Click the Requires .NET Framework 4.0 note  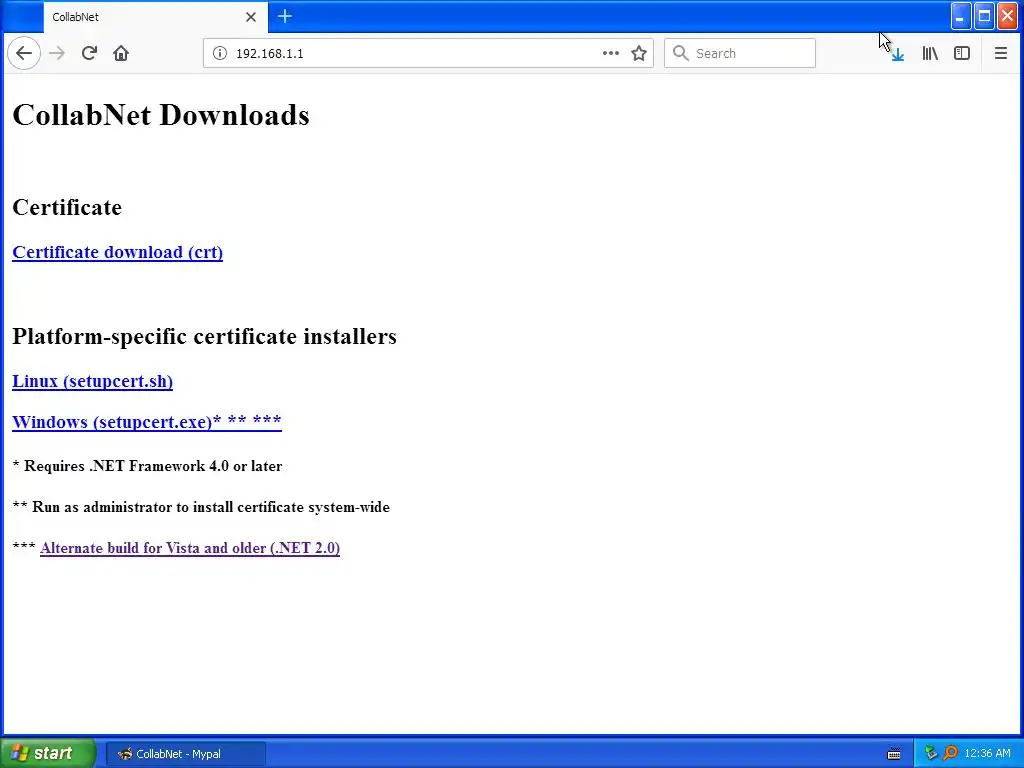coord(148,466)
